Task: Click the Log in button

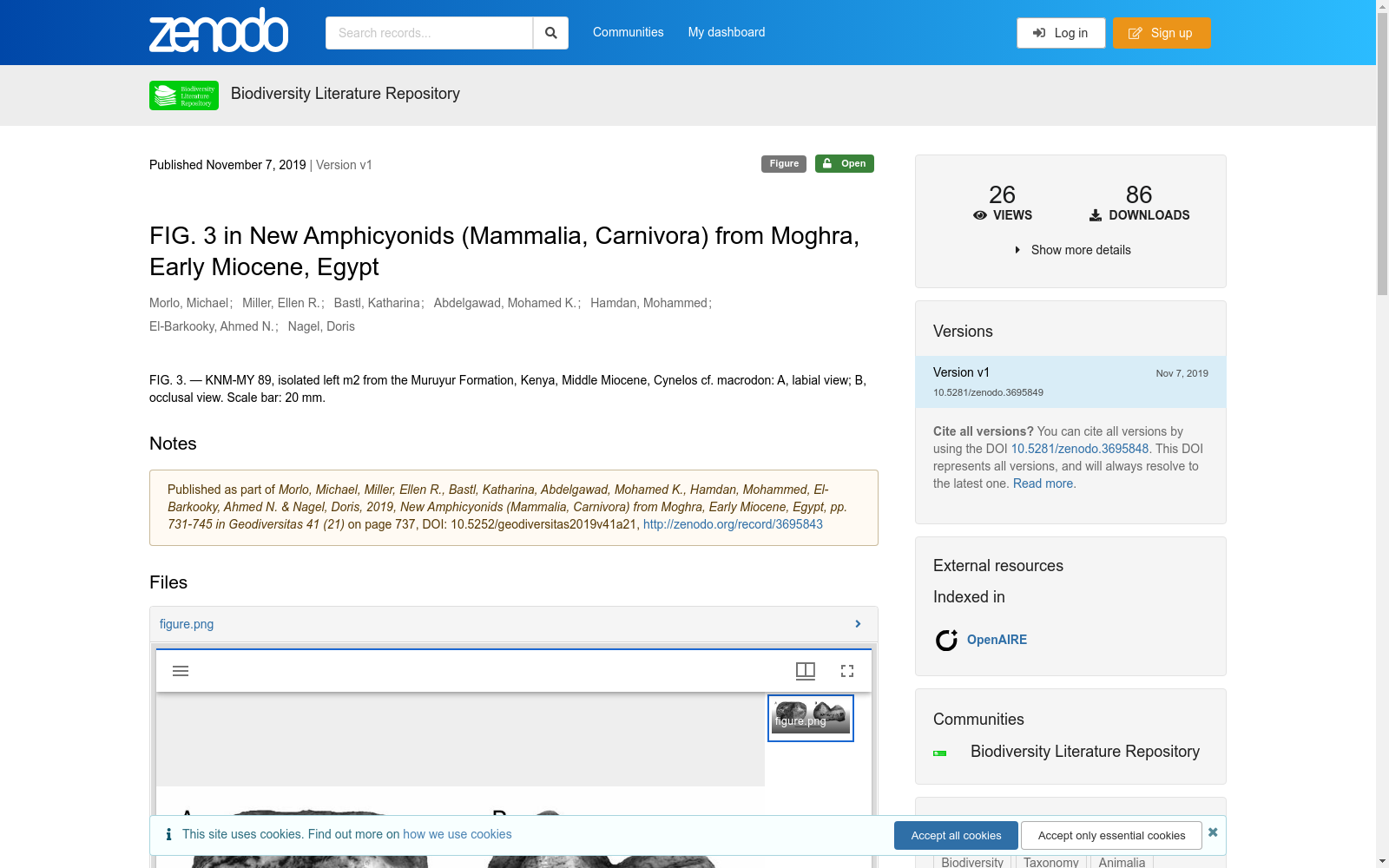Action: [1061, 33]
